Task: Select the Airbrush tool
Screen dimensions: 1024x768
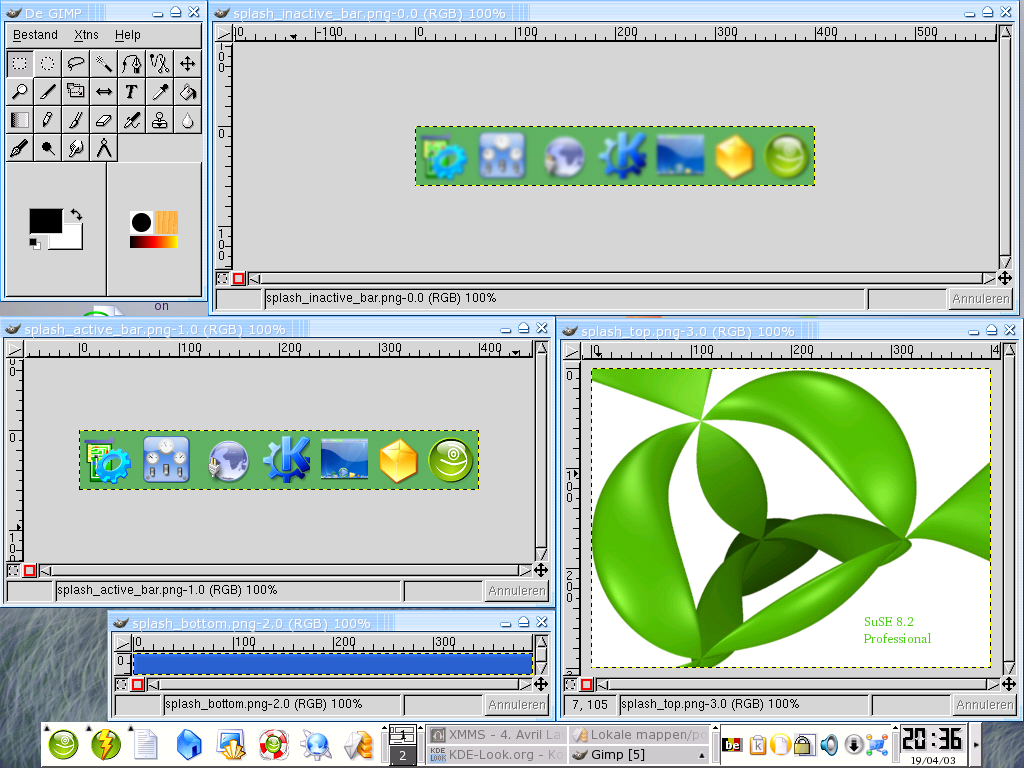Action: click(131, 120)
